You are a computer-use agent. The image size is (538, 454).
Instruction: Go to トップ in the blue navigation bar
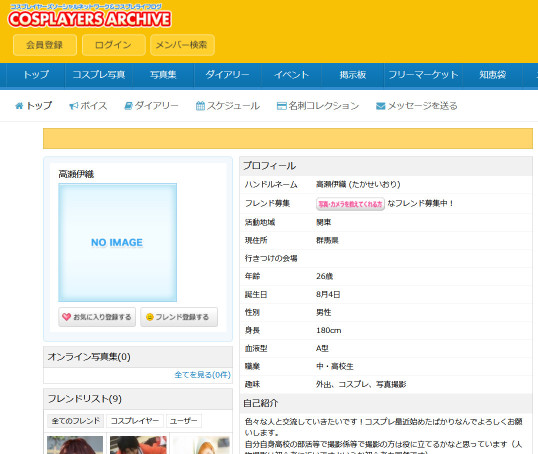point(36,75)
